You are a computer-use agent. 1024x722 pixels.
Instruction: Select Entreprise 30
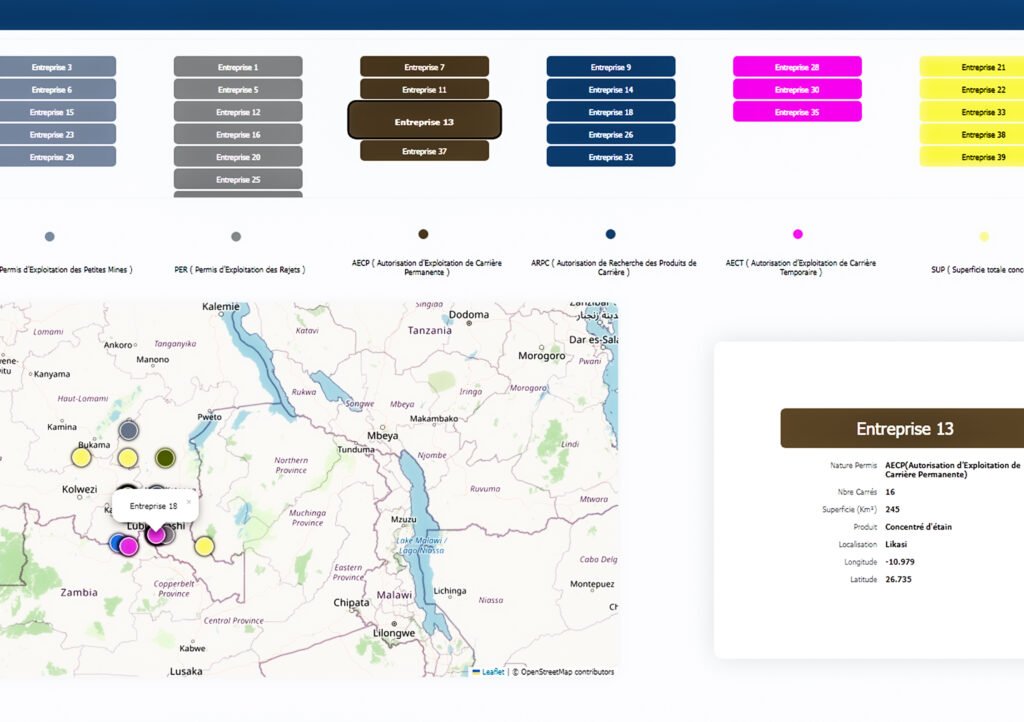click(x=797, y=89)
